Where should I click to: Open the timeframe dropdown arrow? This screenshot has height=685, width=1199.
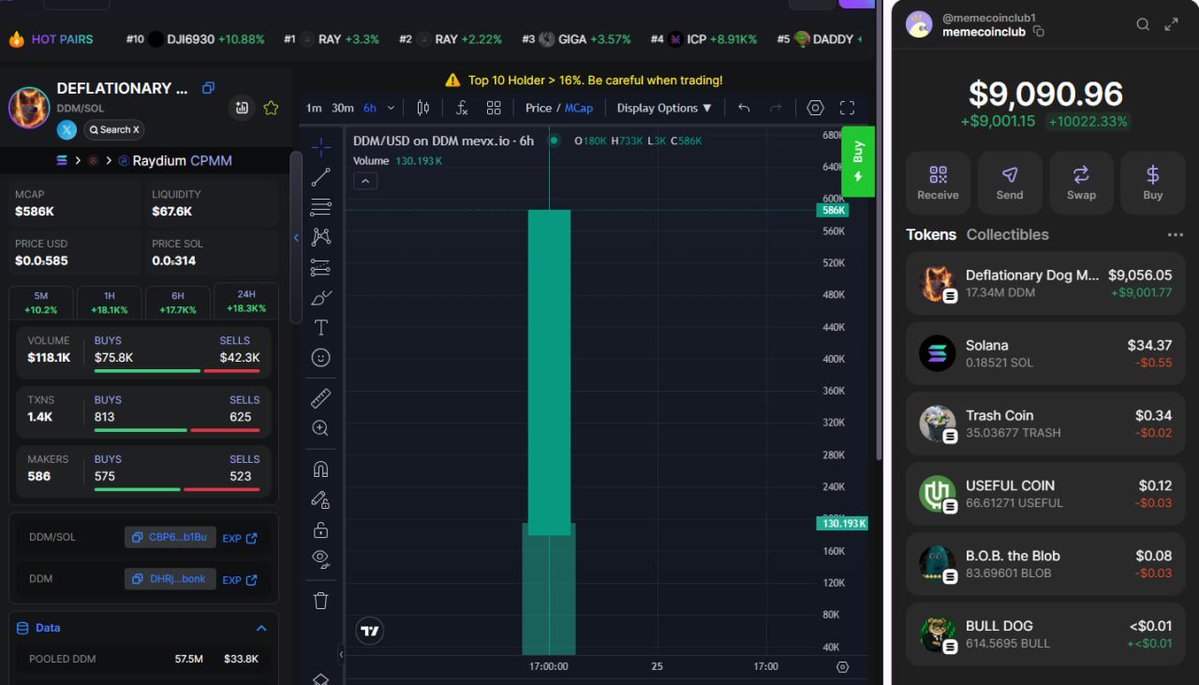(x=391, y=108)
